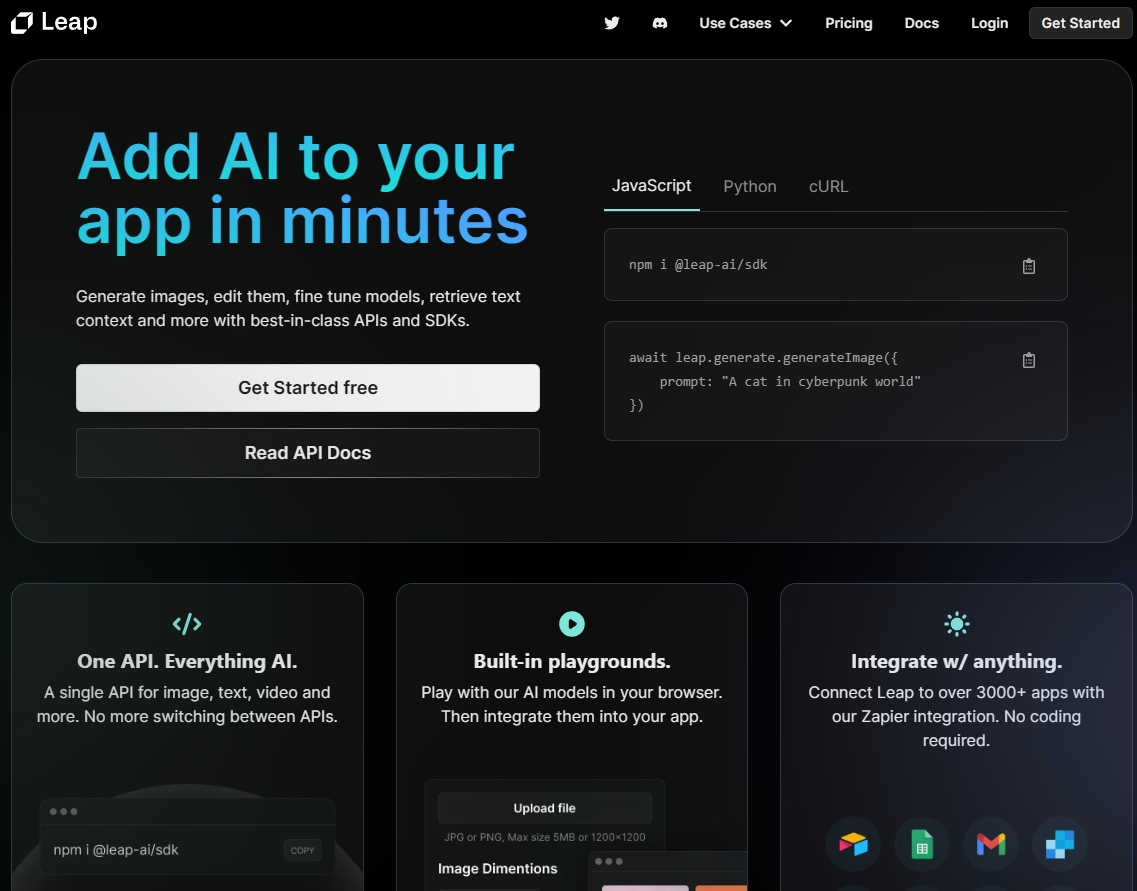Image resolution: width=1137 pixels, height=891 pixels.
Task: Click the Upload file button
Action: click(x=545, y=808)
